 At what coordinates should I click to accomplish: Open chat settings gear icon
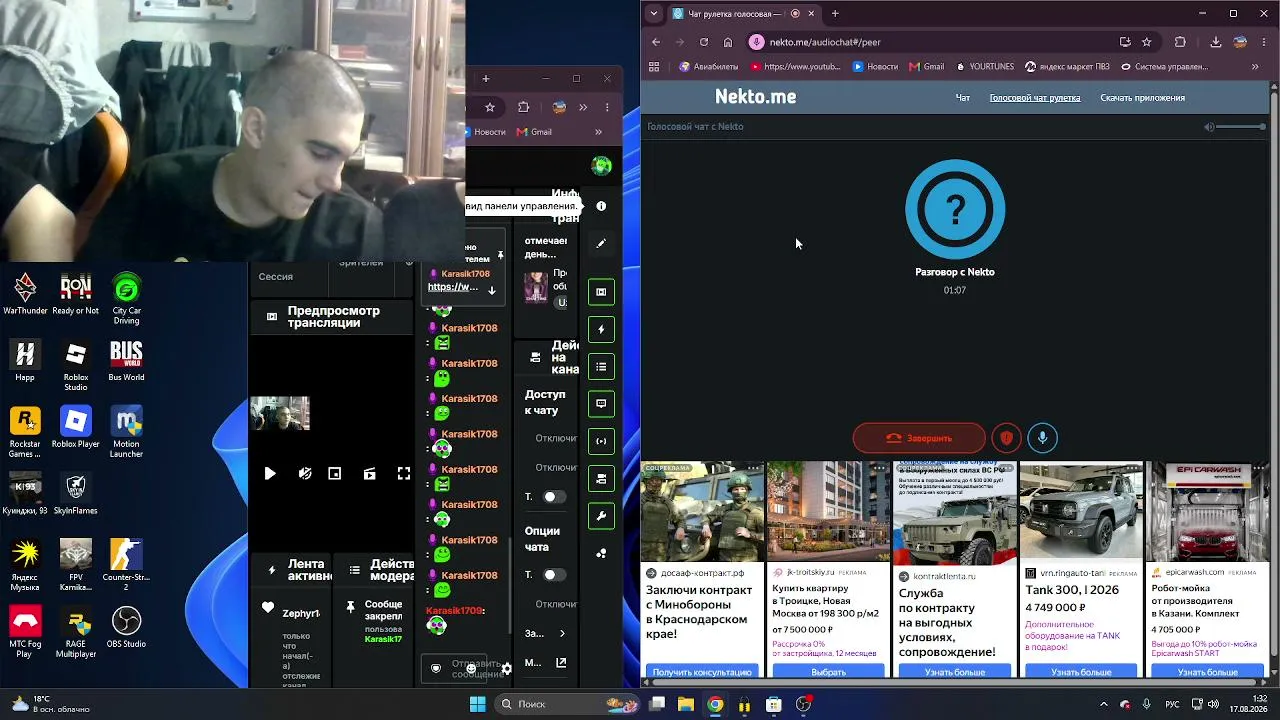point(507,669)
